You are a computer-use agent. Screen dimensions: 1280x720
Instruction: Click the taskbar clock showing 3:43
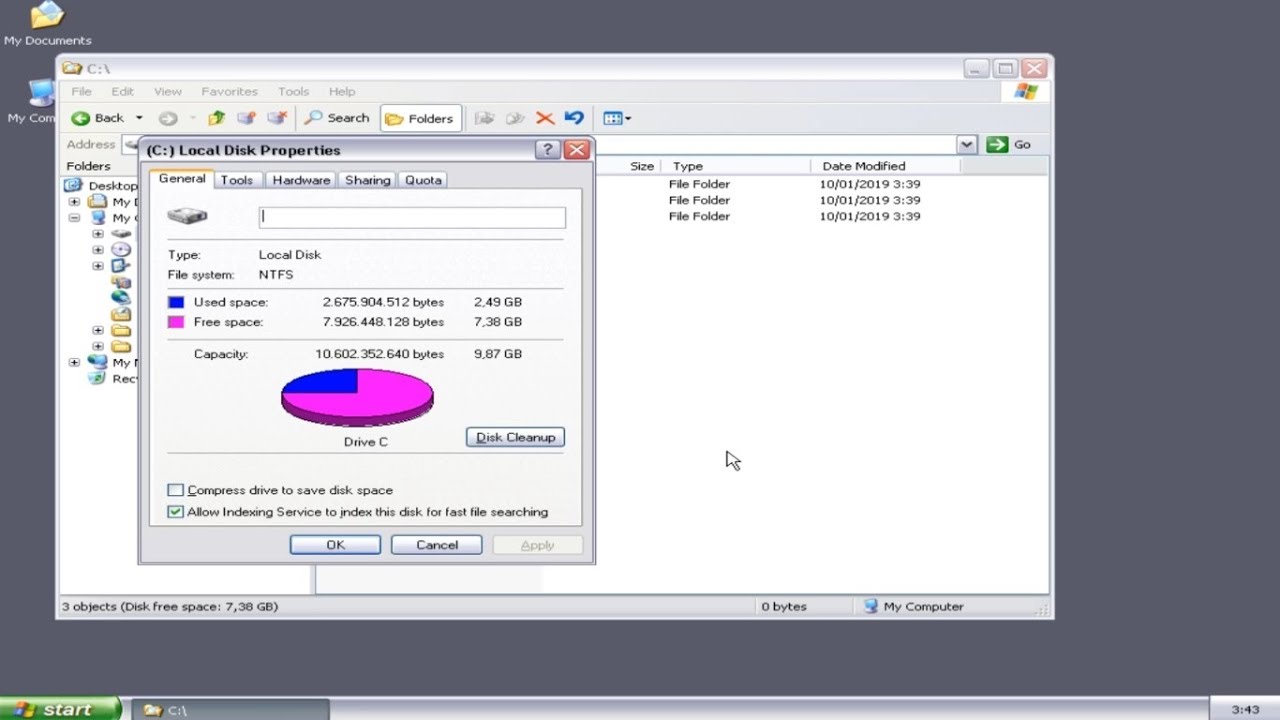click(1245, 710)
